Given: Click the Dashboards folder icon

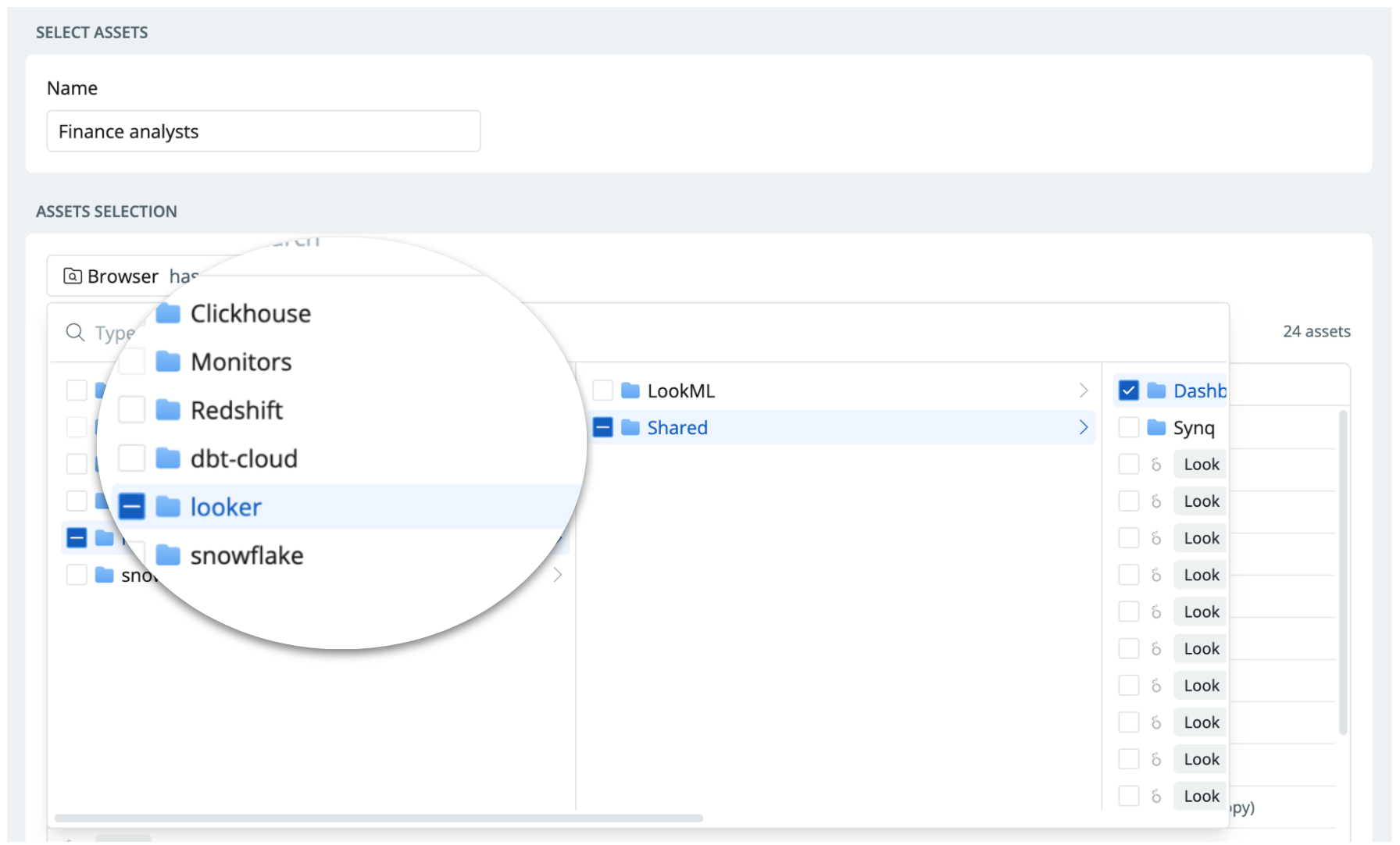Looking at the screenshot, I should (x=1156, y=390).
